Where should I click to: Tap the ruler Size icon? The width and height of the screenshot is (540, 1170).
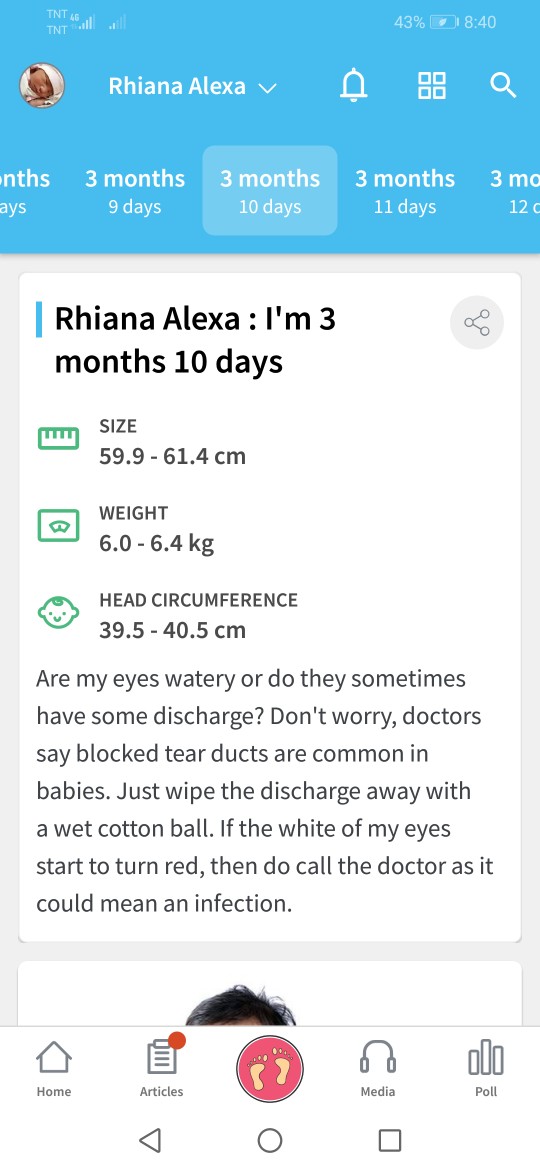(x=58, y=439)
